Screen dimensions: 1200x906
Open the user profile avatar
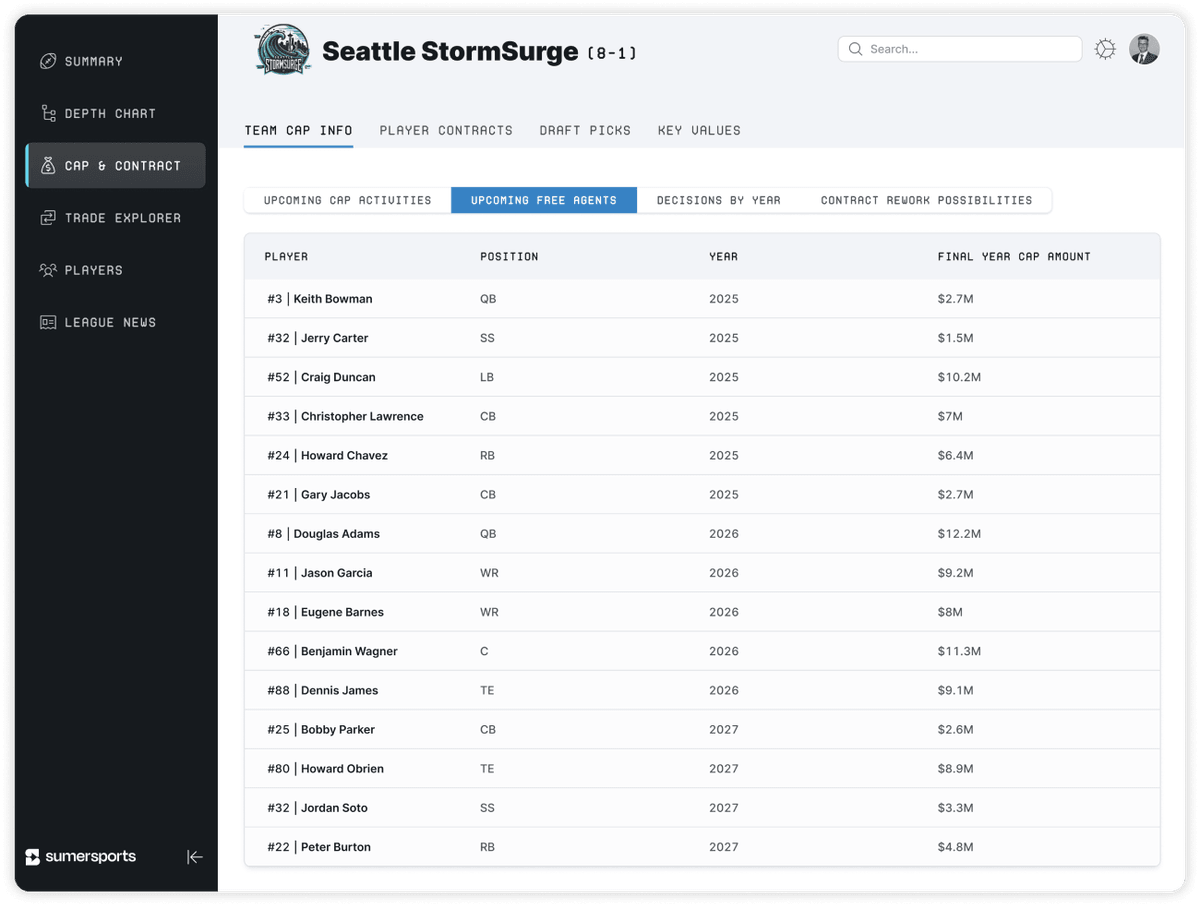click(x=1144, y=48)
